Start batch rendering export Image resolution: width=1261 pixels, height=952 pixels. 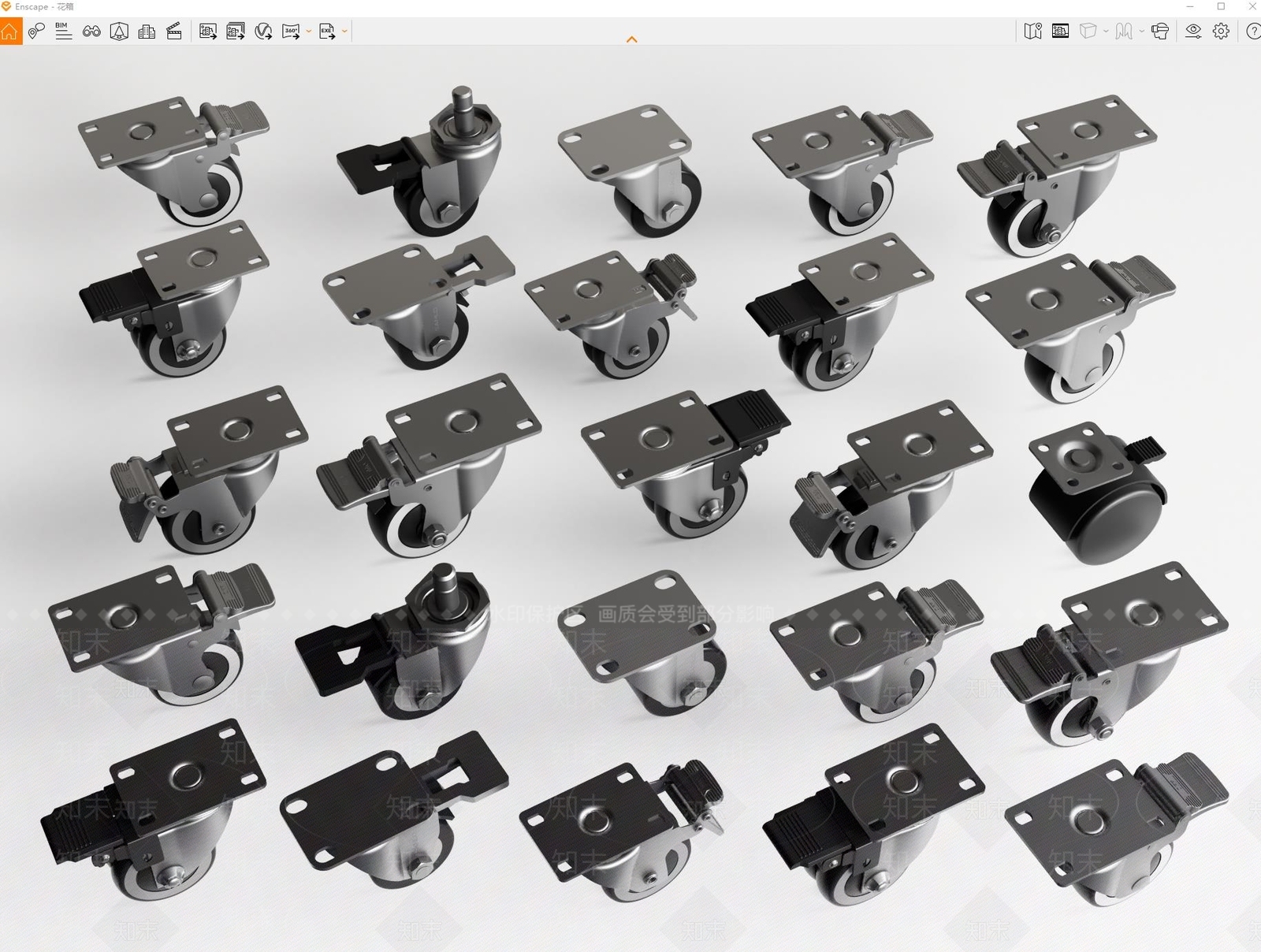tap(236, 32)
